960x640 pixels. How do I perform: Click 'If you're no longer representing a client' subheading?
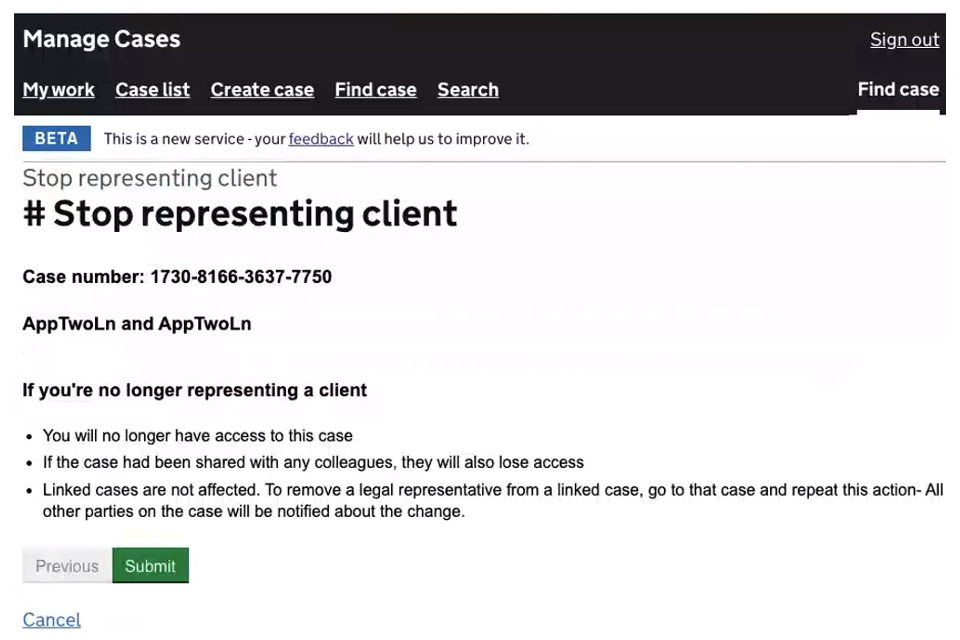[195, 390]
